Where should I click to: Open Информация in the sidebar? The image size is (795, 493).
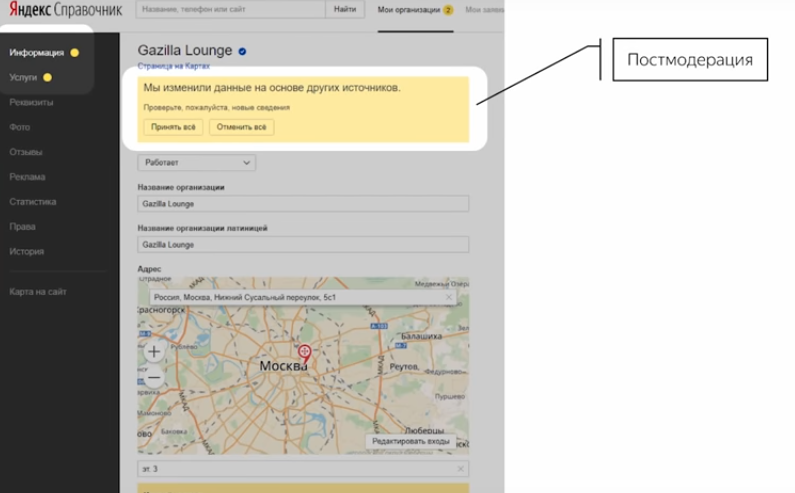coord(37,53)
